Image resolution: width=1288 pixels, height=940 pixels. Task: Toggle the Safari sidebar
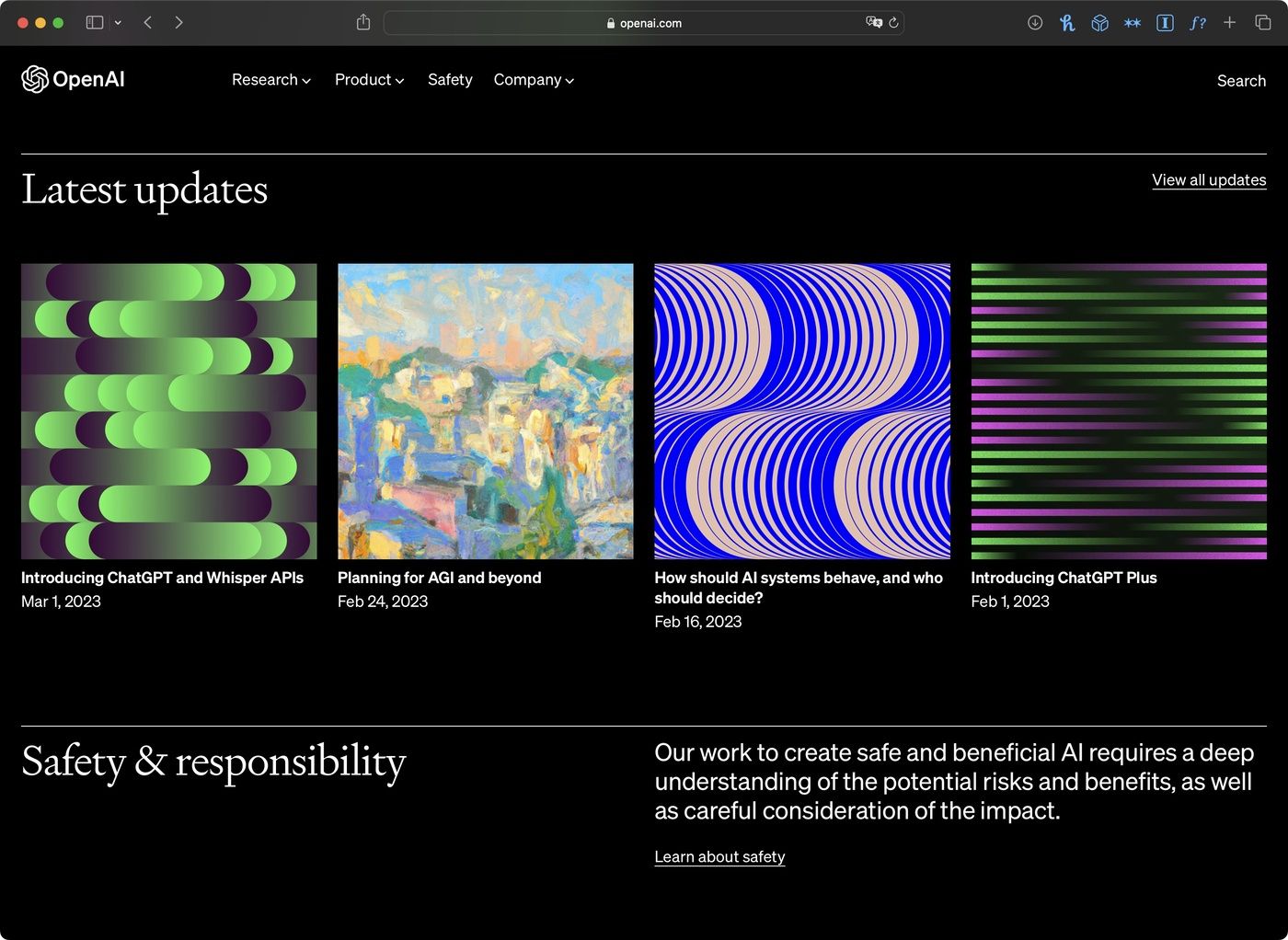[x=94, y=23]
